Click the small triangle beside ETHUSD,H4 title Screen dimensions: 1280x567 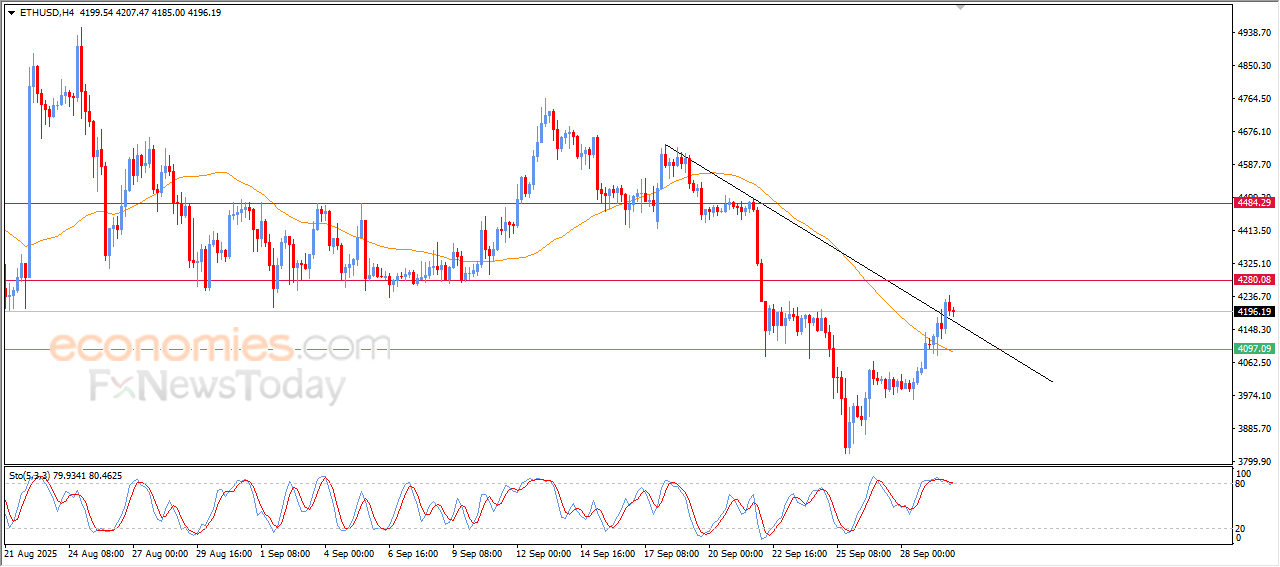11,13
